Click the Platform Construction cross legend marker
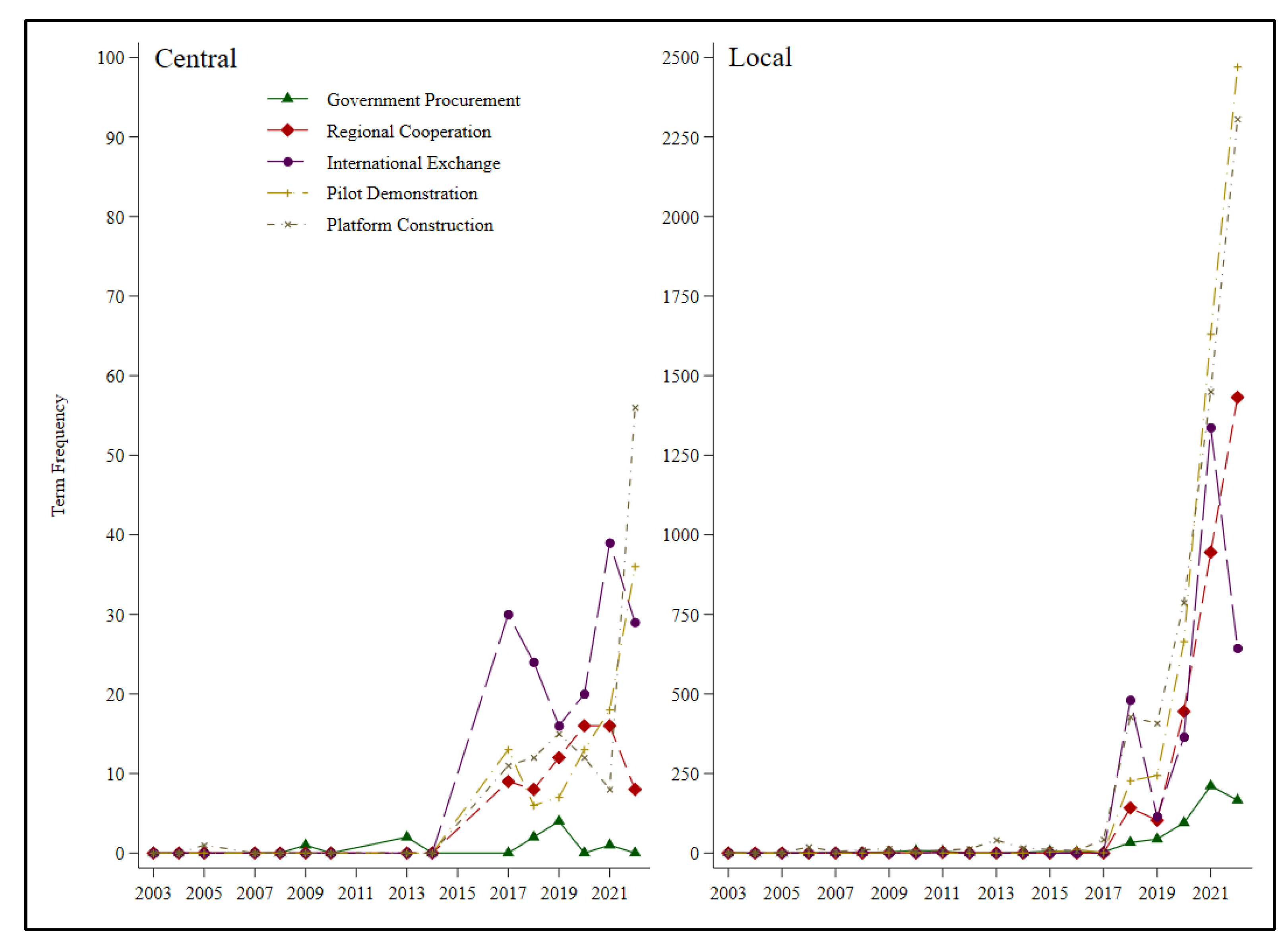The image size is (1288, 947). (288, 225)
